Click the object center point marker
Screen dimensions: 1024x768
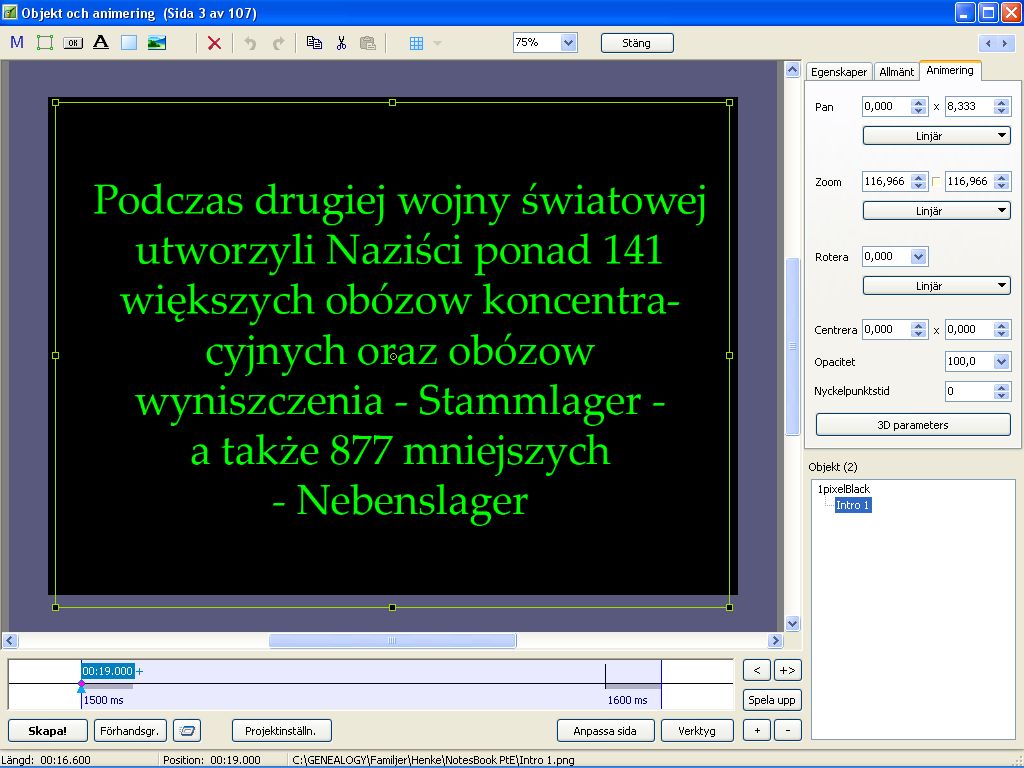[x=393, y=357]
